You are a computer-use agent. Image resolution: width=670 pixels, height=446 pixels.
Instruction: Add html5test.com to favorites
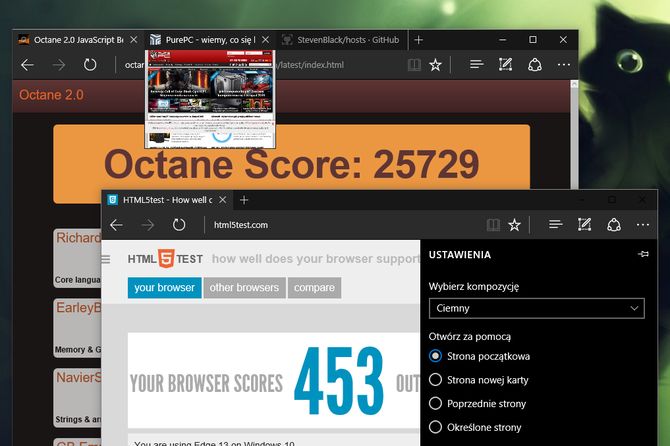pos(514,225)
